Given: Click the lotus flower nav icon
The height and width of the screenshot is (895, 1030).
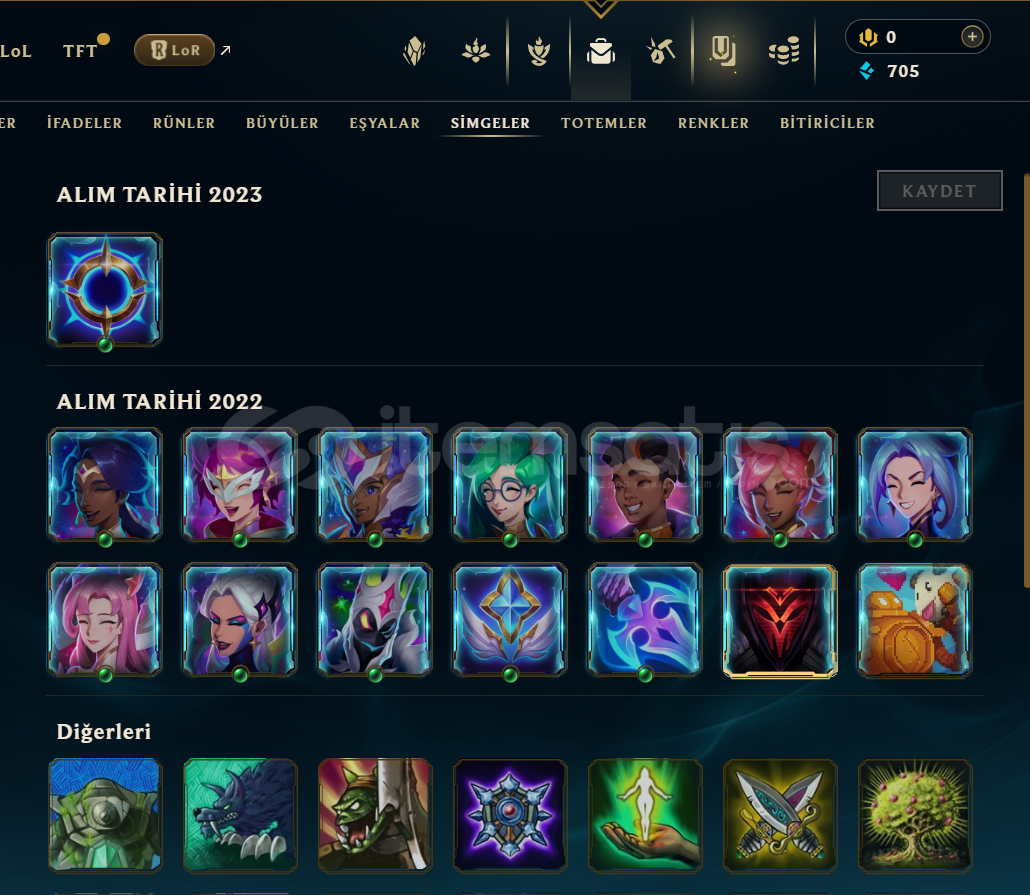Looking at the screenshot, I should 476,51.
